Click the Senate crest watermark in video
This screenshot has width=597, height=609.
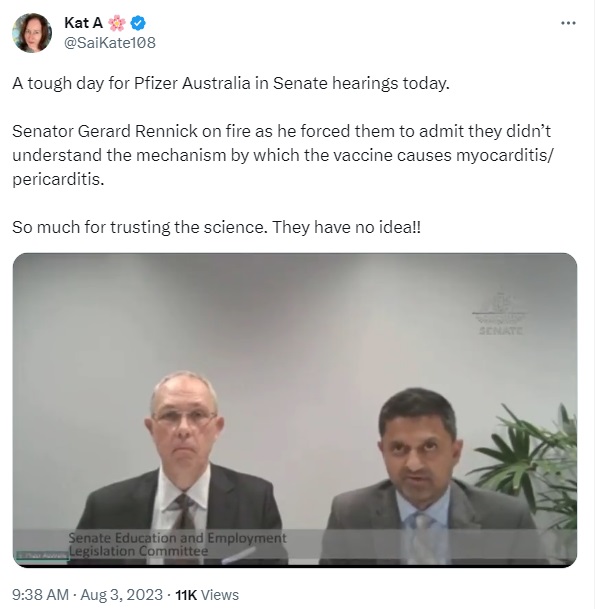pyautogui.click(x=500, y=314)
